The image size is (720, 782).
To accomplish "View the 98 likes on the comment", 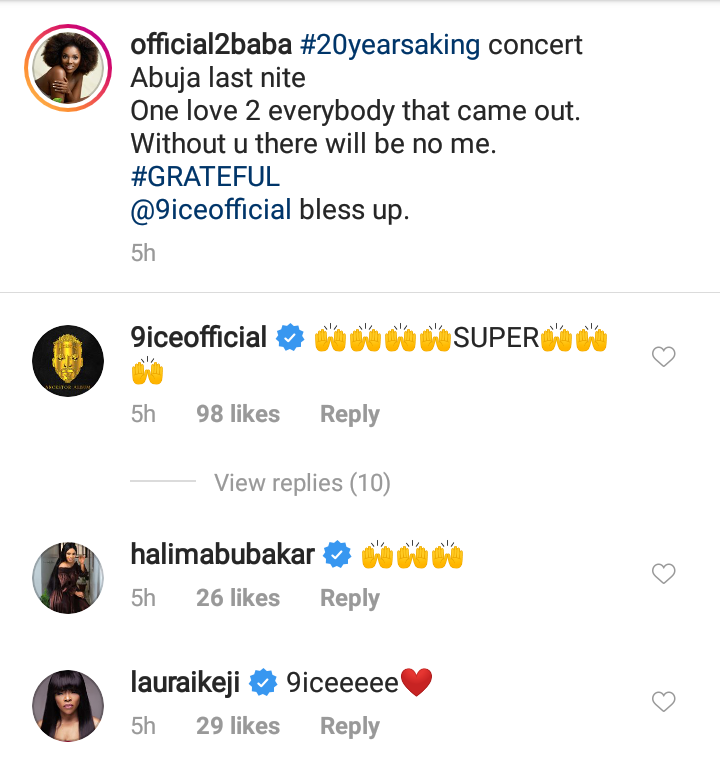I will [x=238, y=414].
